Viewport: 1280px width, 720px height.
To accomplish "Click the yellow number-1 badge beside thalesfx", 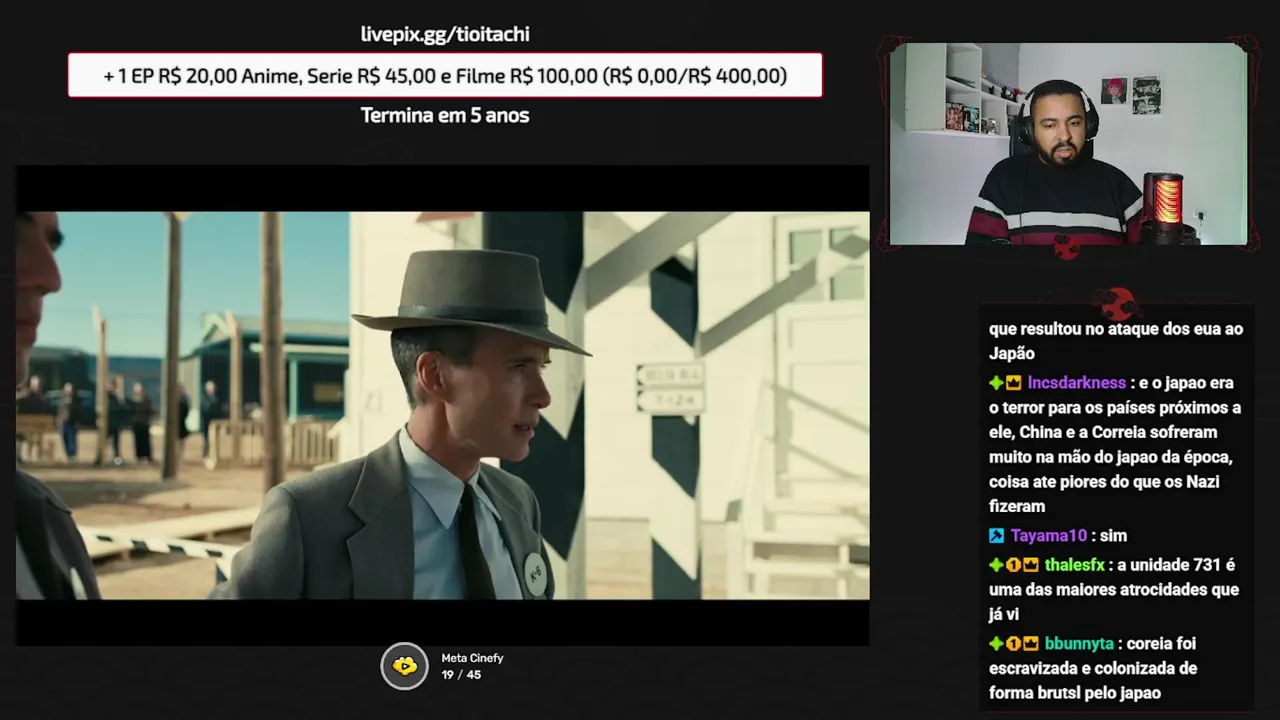I will 1013,565.
